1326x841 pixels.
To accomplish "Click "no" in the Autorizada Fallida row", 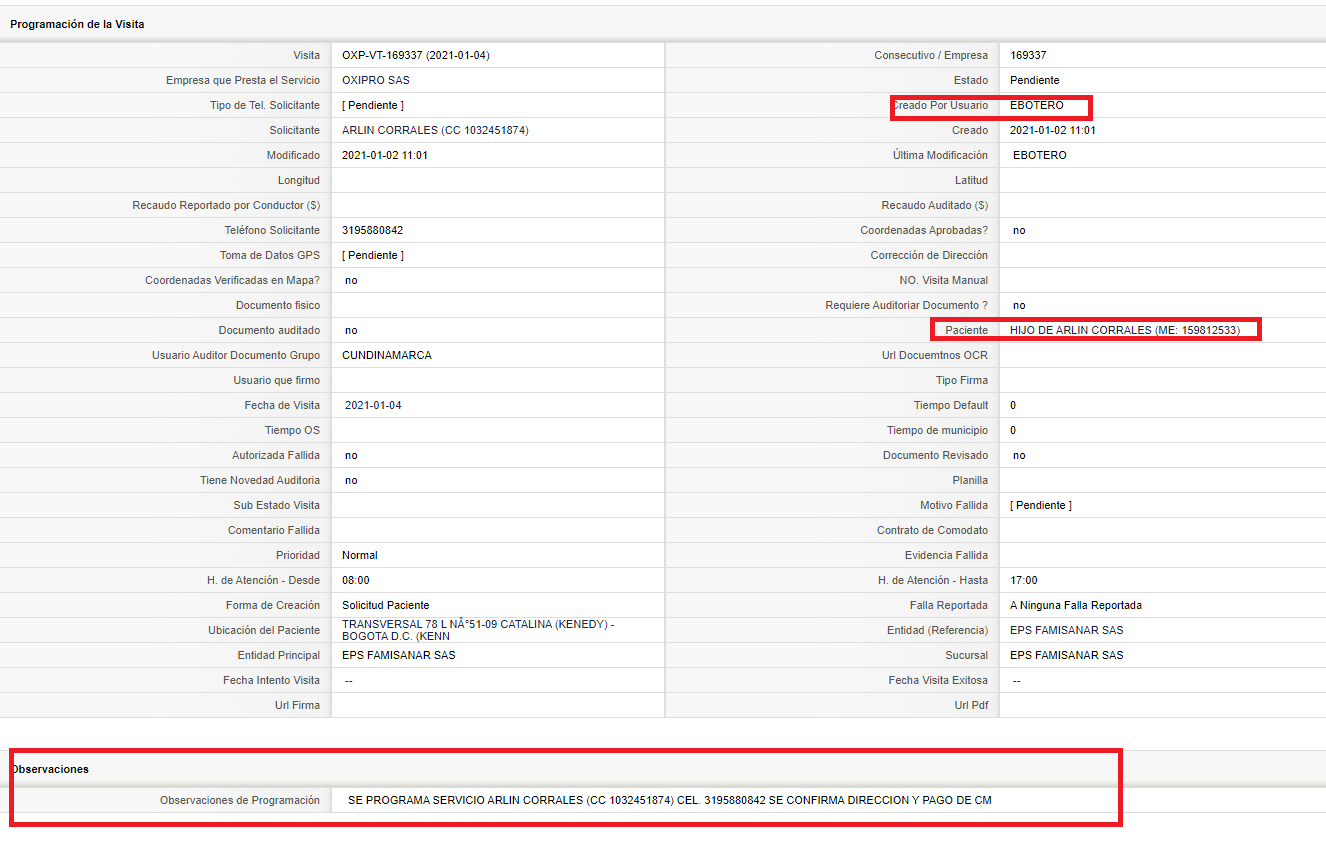I will [x=351, y=455].
